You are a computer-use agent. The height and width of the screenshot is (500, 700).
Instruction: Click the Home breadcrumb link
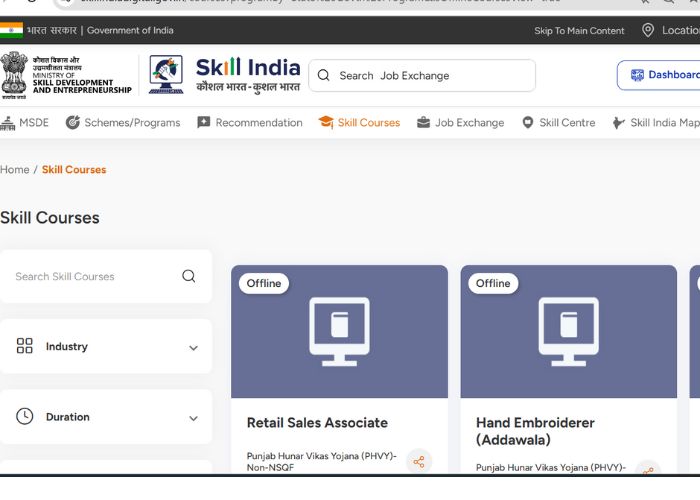coord(15,170)
